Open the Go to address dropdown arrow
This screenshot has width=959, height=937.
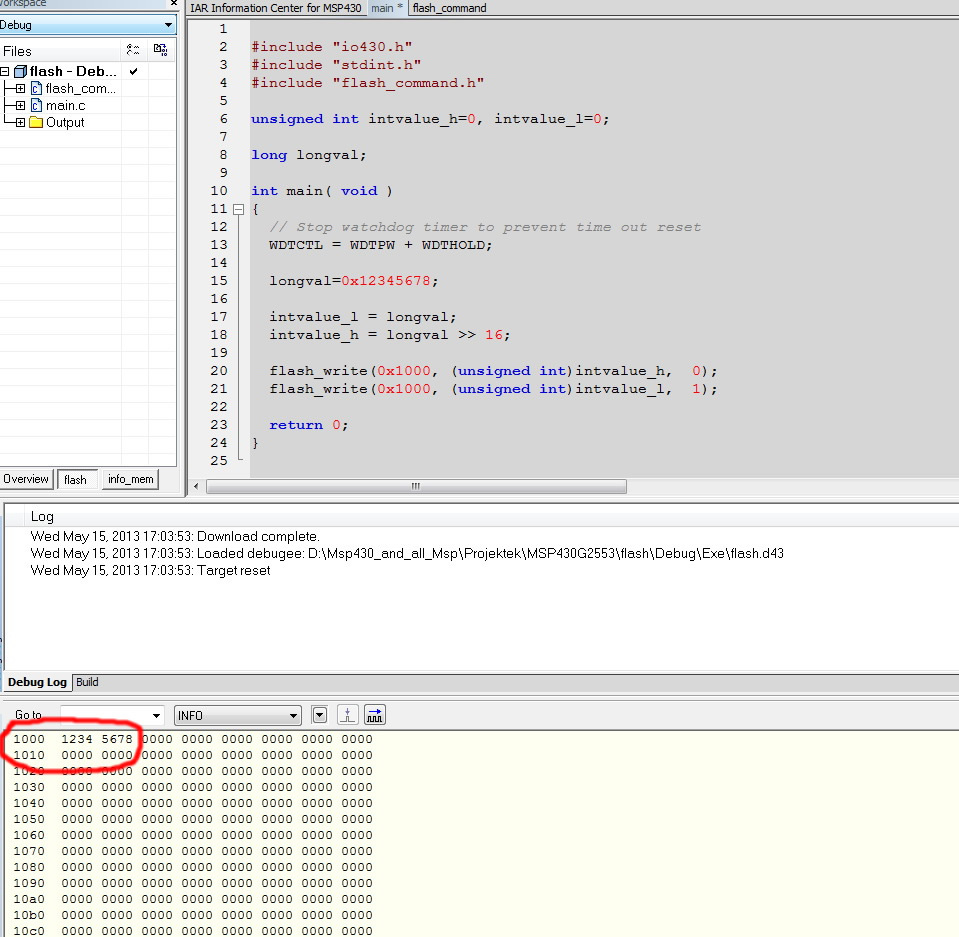(157, 715)
